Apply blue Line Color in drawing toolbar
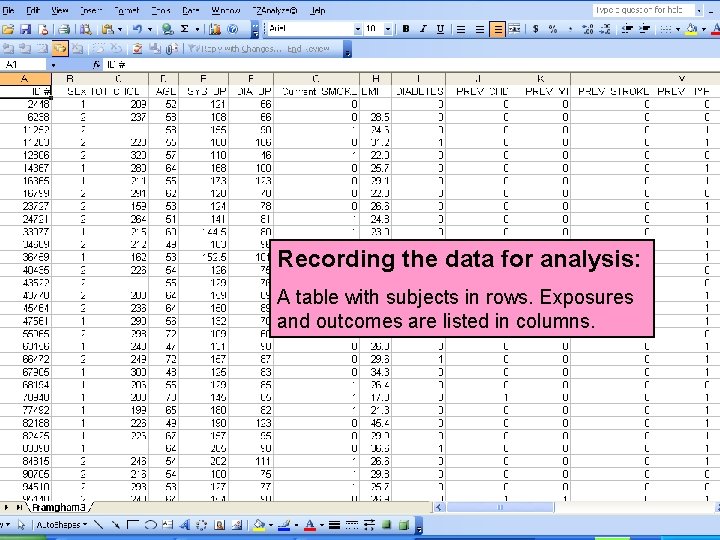Image resolution: width=720 pixels, height=540 pixels. pyautogui.click(x=285, y=524)
